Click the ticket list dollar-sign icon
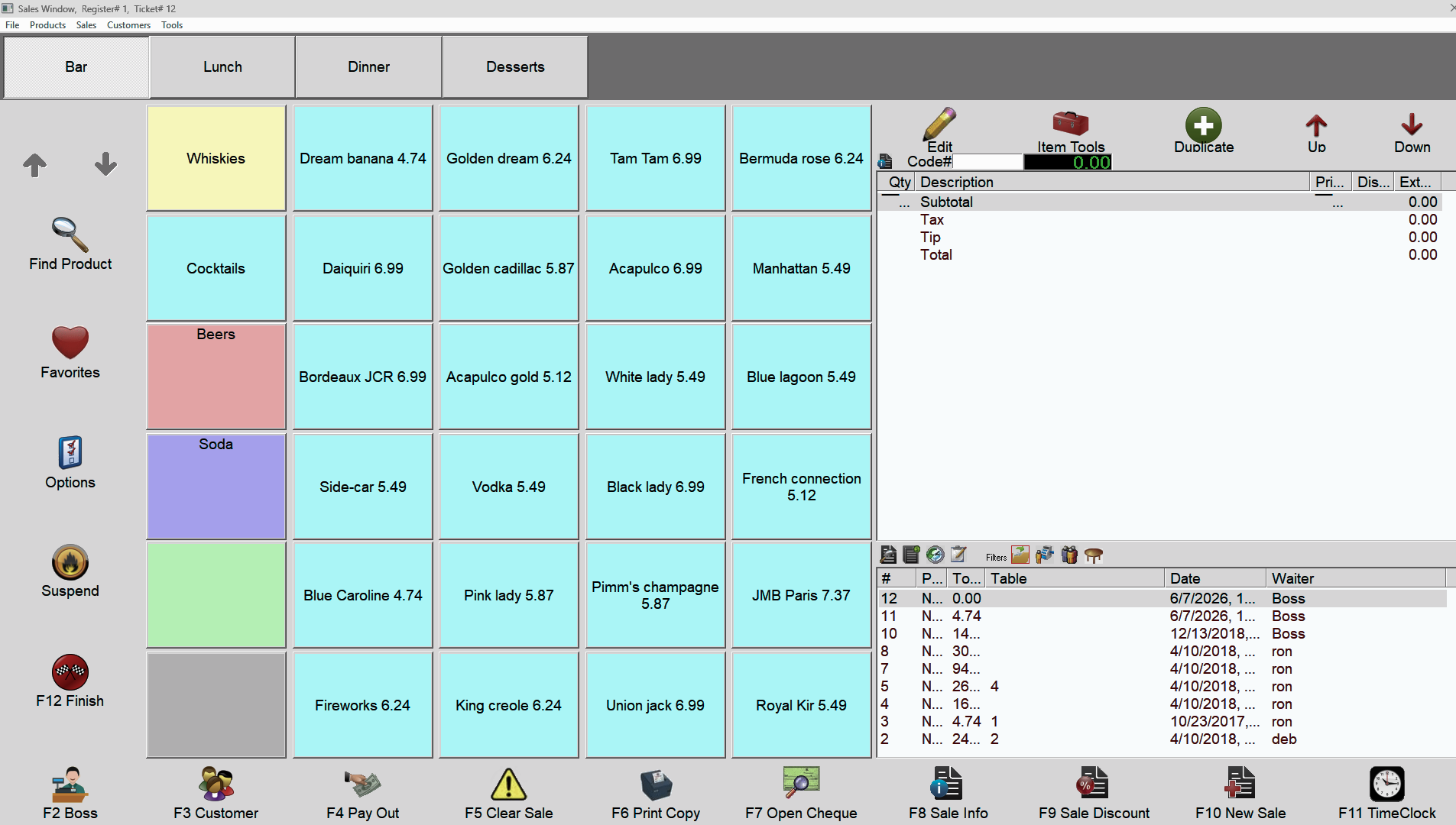The width and height of the screenshot is (1456, 825). coord(911,555)
